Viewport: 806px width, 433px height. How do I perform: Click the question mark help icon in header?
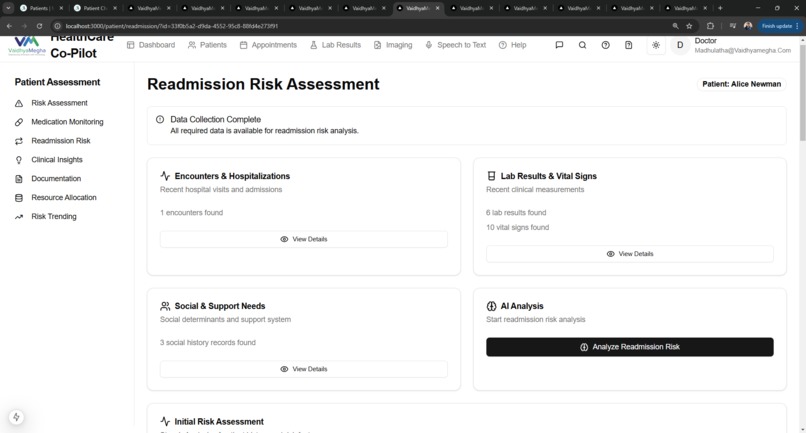[606, 45]
